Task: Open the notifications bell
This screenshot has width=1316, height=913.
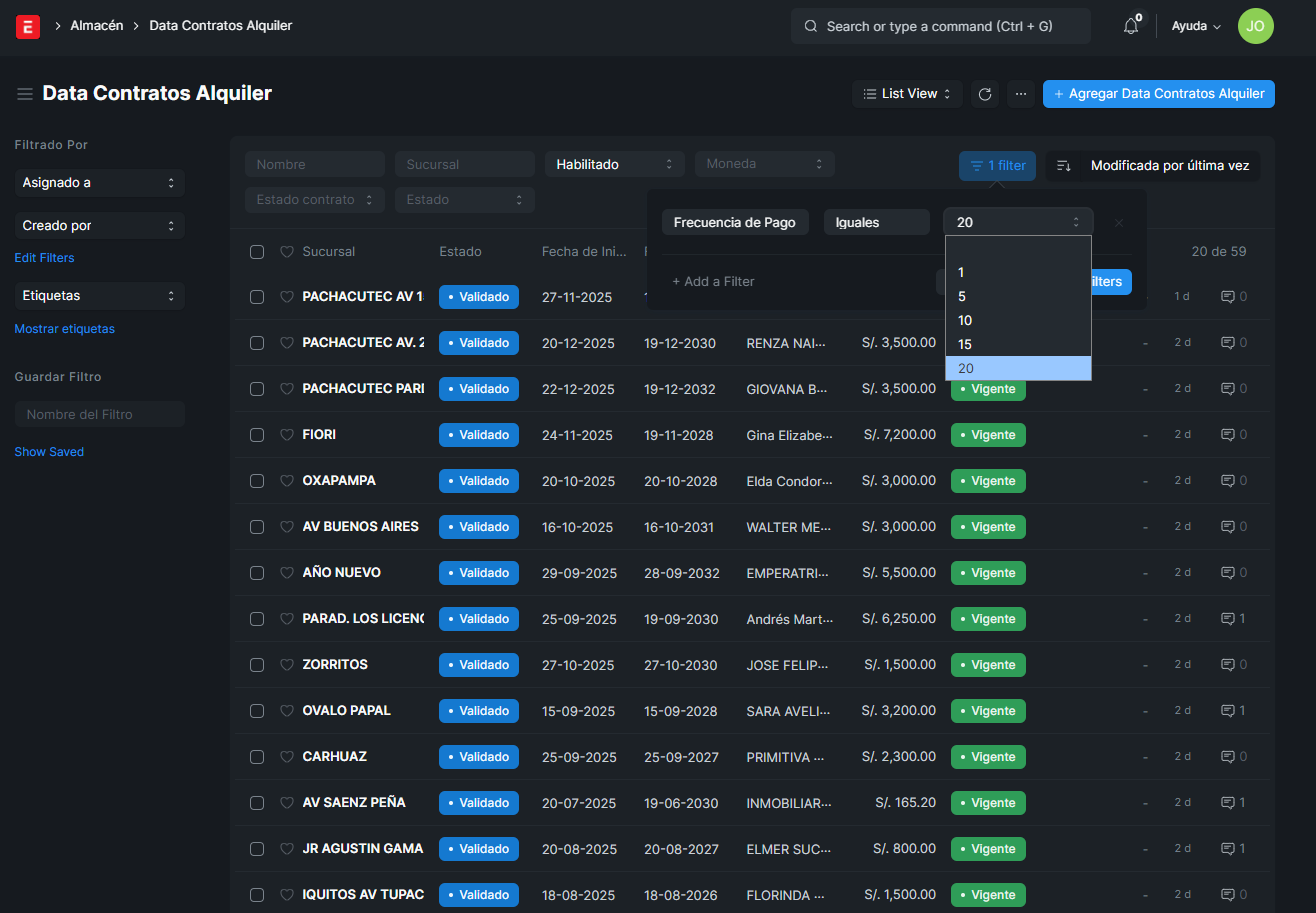Action: 1131,27
